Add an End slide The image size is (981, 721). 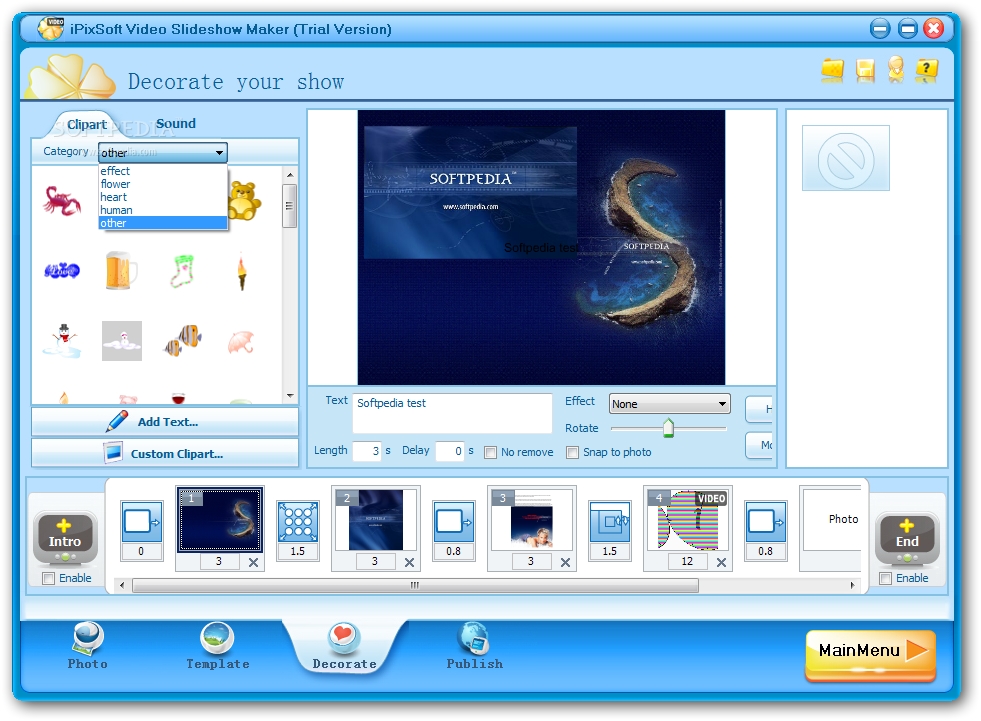[907, 537]
